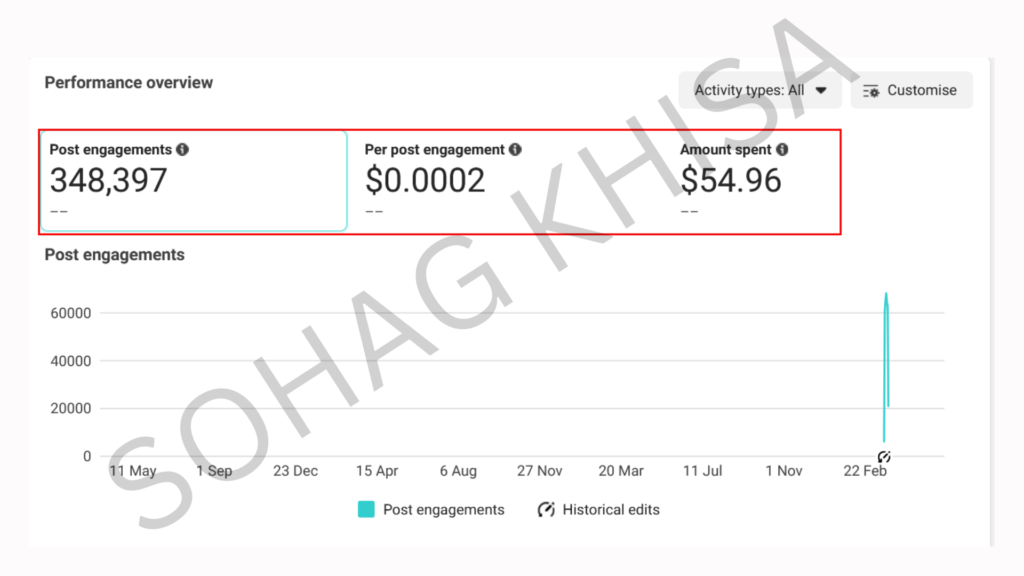Click the 20000 y-axis label
This screenshot has height=576, width=1024.
click(x=71, y=409)
